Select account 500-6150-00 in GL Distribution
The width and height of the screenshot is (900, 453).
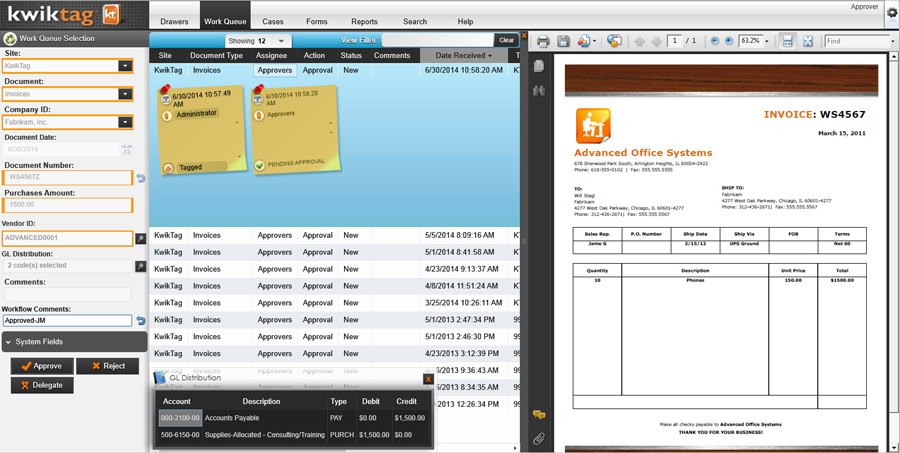pos(180,435)
